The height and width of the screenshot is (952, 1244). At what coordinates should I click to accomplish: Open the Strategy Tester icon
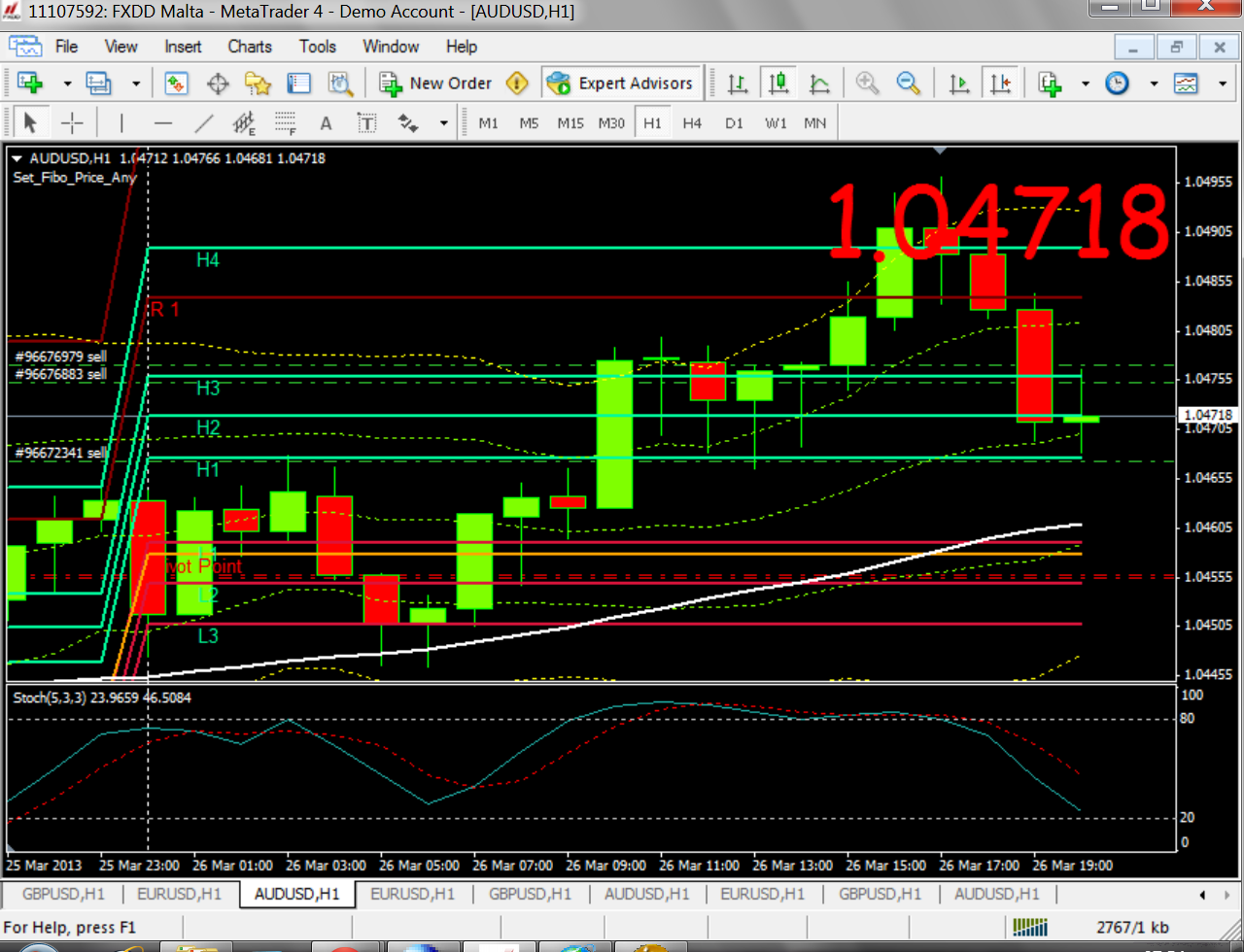339,84
